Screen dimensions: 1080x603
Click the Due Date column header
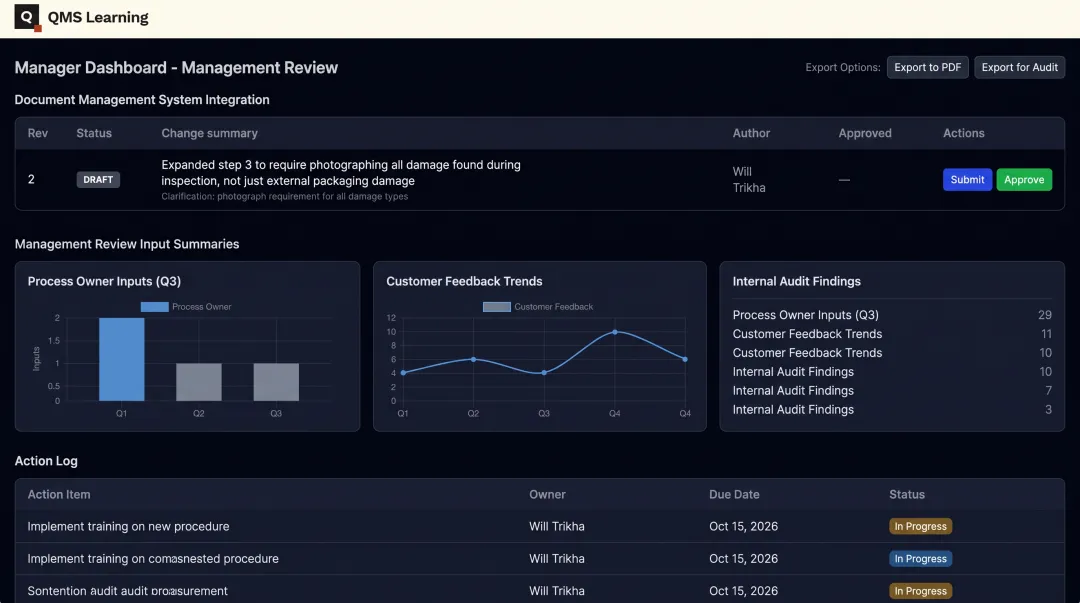coord(734,494)
